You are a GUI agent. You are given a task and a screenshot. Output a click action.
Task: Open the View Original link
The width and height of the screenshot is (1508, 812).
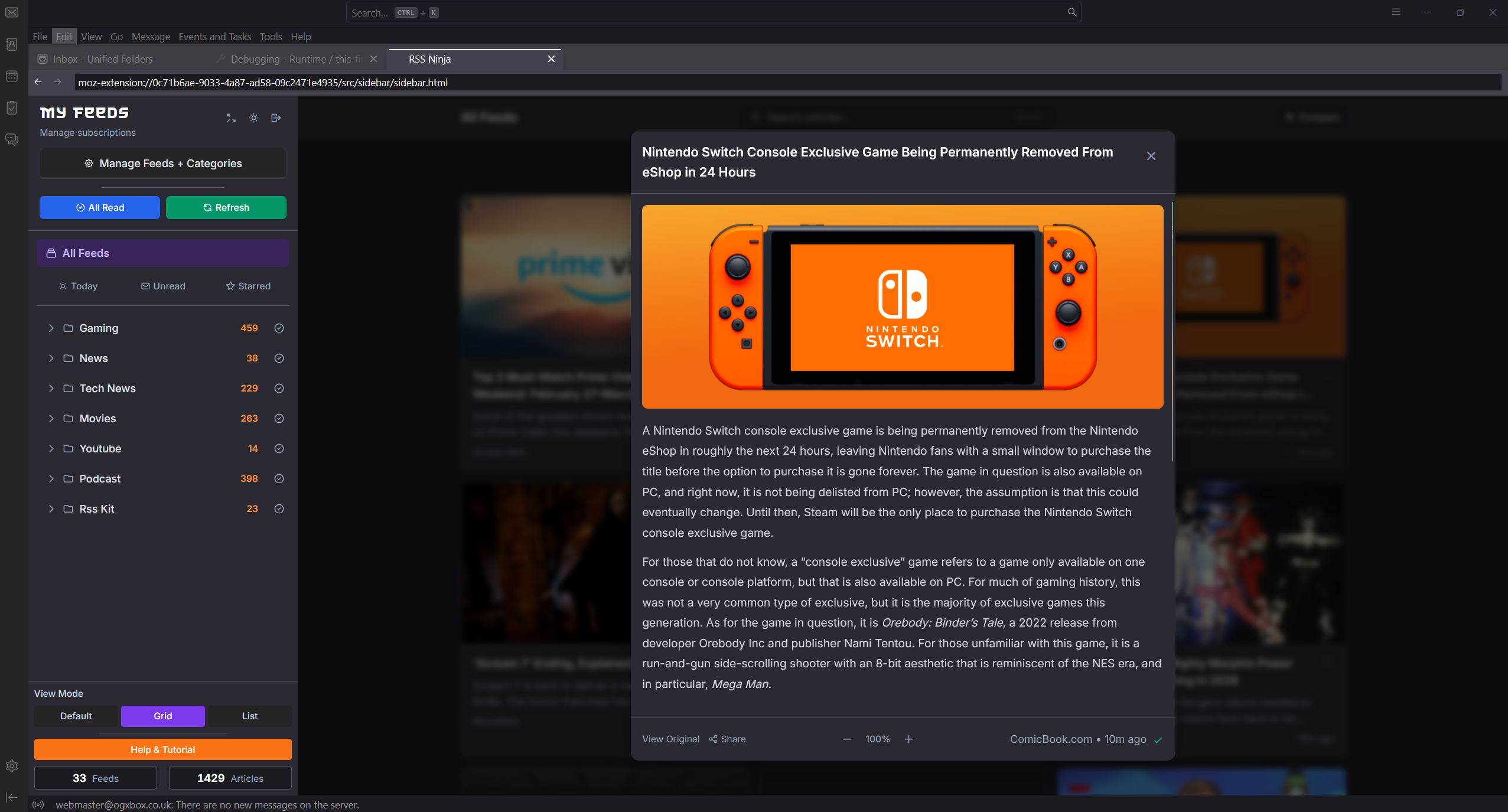pos(670,739)
